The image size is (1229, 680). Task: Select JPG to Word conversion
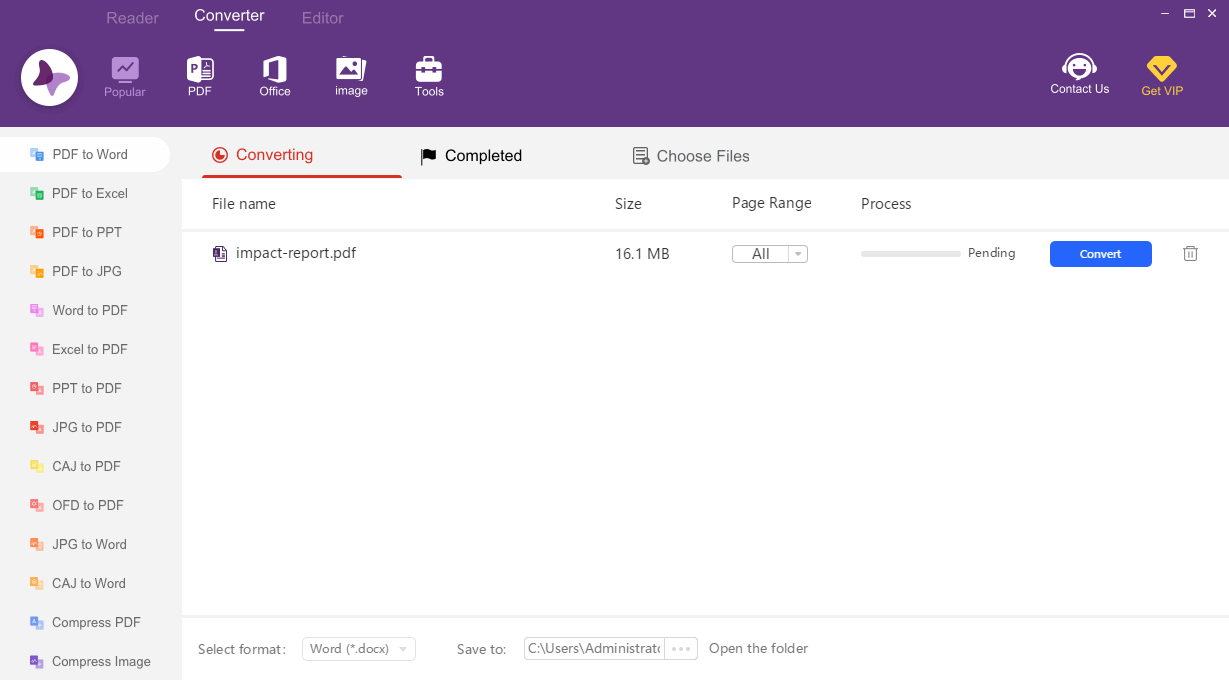[89, 544]
